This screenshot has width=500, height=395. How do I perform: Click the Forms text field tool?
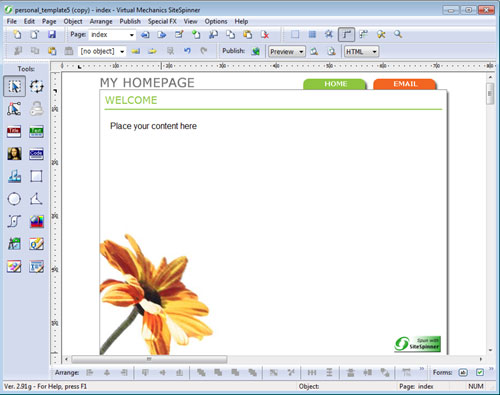tap(463, 372)
